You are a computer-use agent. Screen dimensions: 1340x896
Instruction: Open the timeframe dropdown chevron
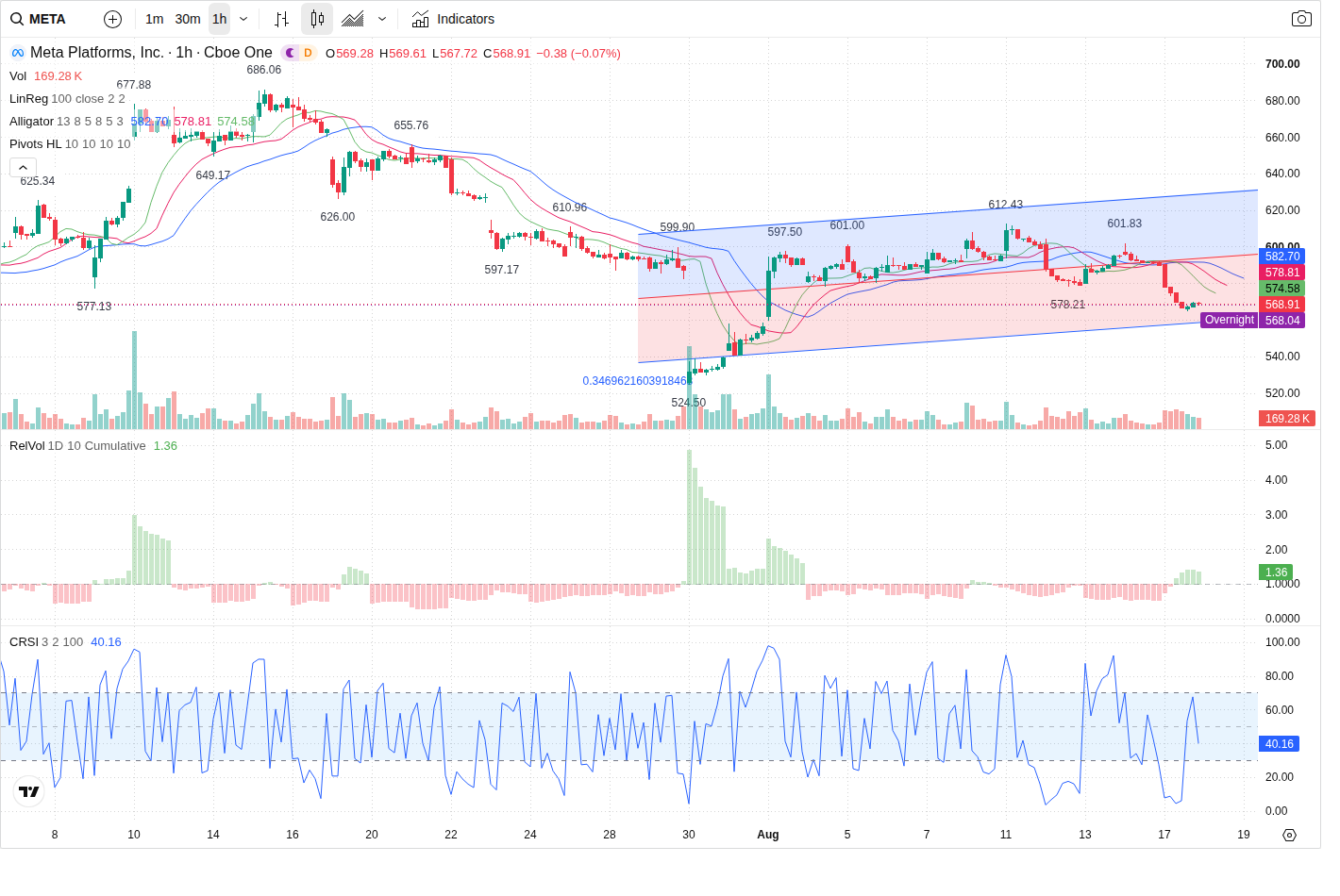[243, 19]
